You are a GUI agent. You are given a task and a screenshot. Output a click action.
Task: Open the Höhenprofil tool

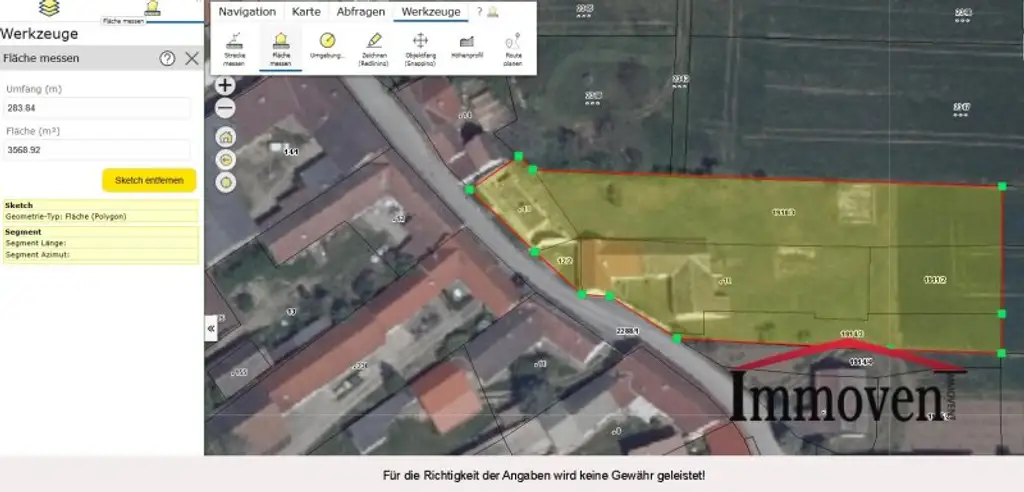[x=466, y=47]
